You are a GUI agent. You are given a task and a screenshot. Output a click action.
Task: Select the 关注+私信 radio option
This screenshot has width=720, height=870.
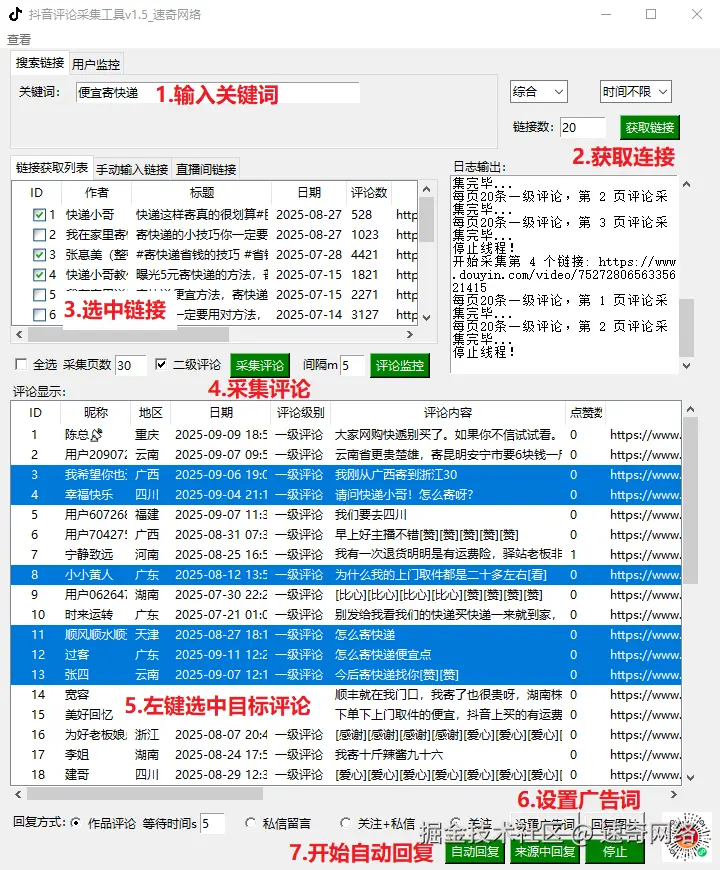point(346,823)
